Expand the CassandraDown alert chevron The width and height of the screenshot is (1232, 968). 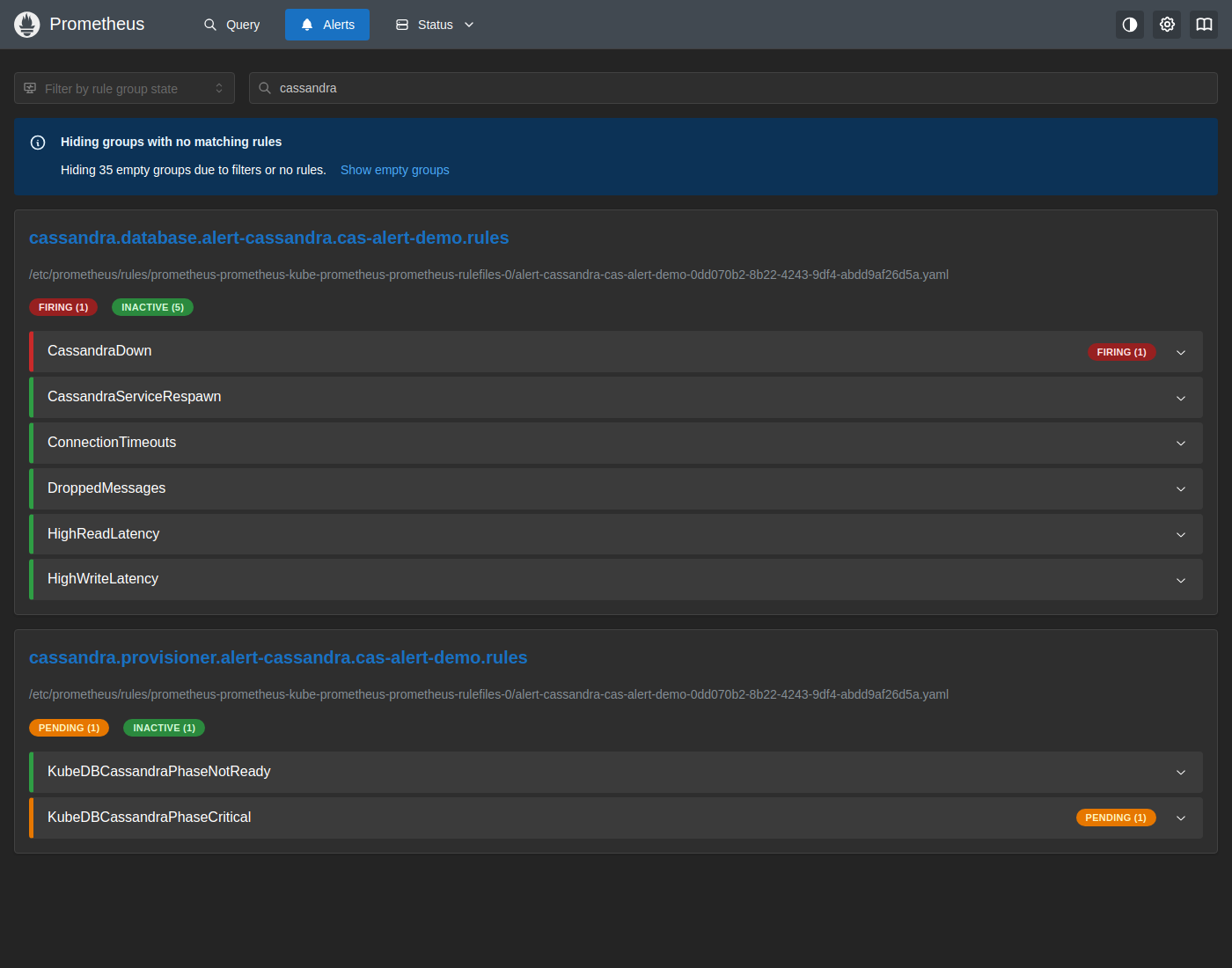click(1181, 352)
